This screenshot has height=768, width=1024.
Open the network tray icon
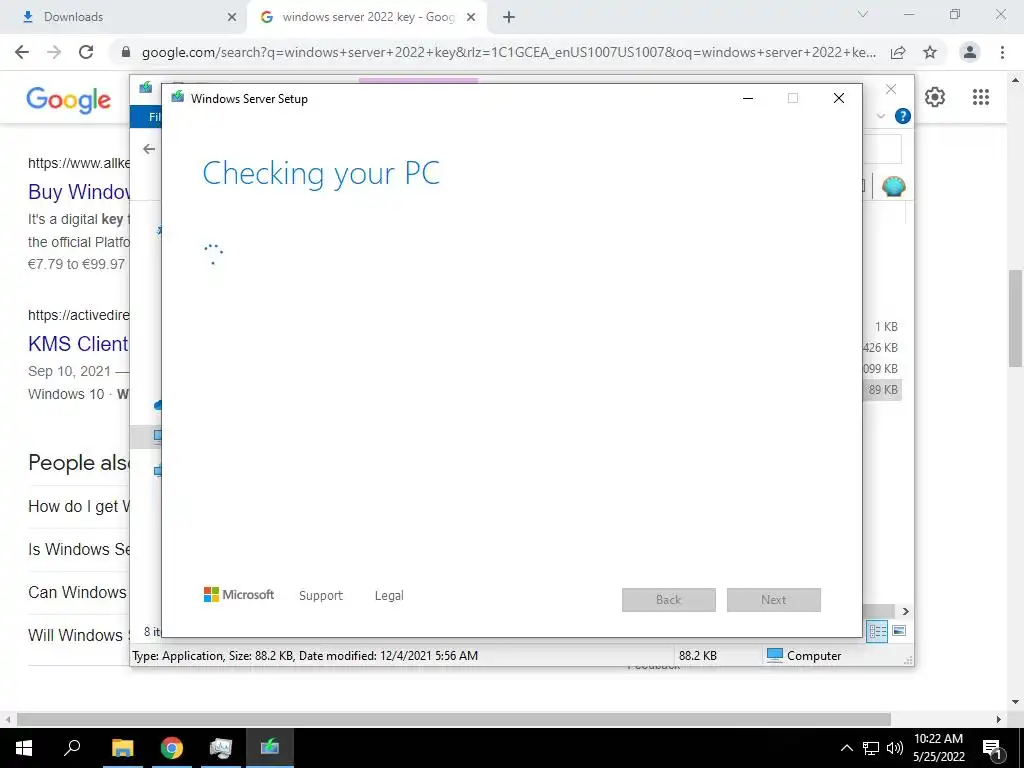click(871, 748)
